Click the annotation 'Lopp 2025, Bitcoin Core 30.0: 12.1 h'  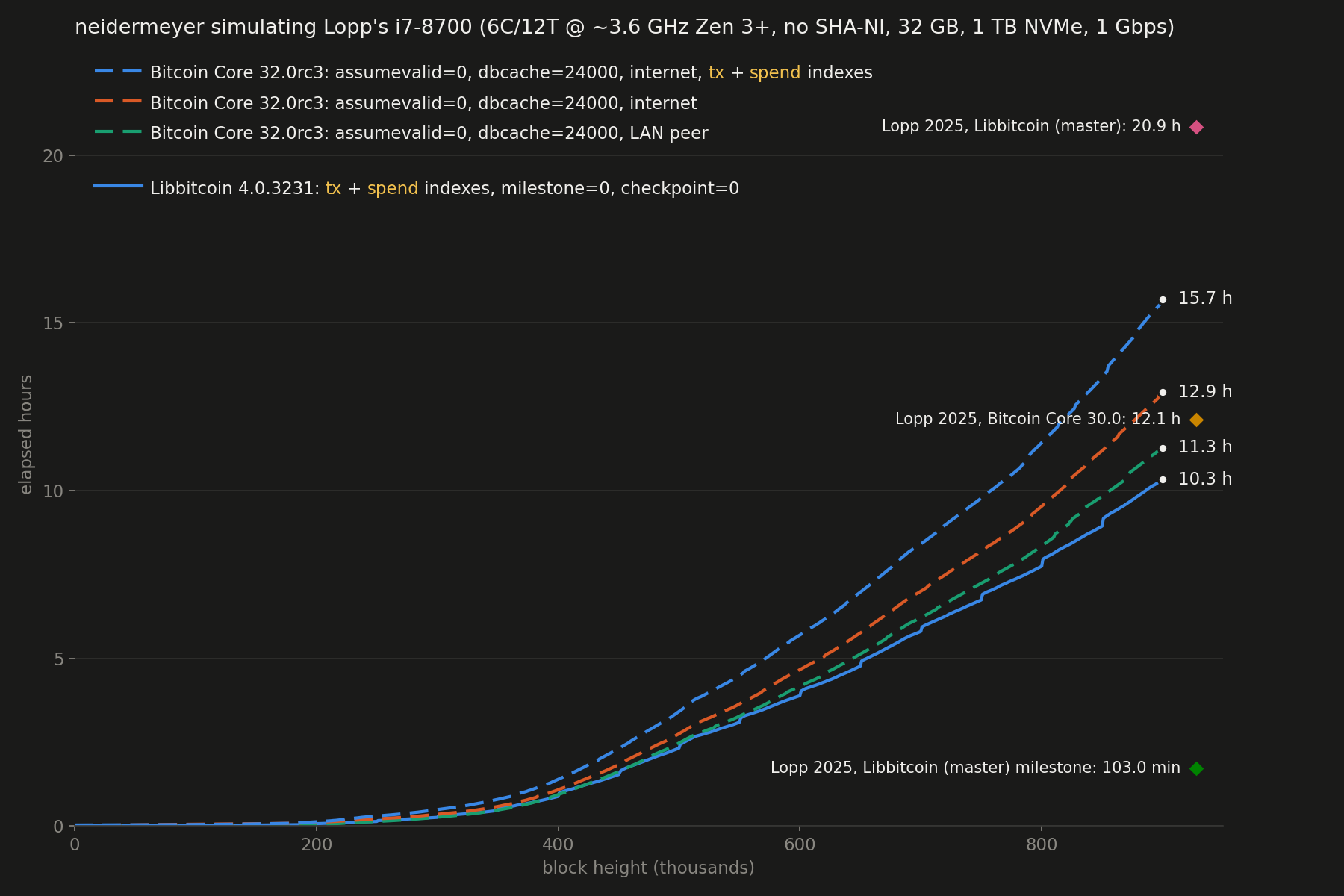pyautogui.click(x=1038, y=420)
